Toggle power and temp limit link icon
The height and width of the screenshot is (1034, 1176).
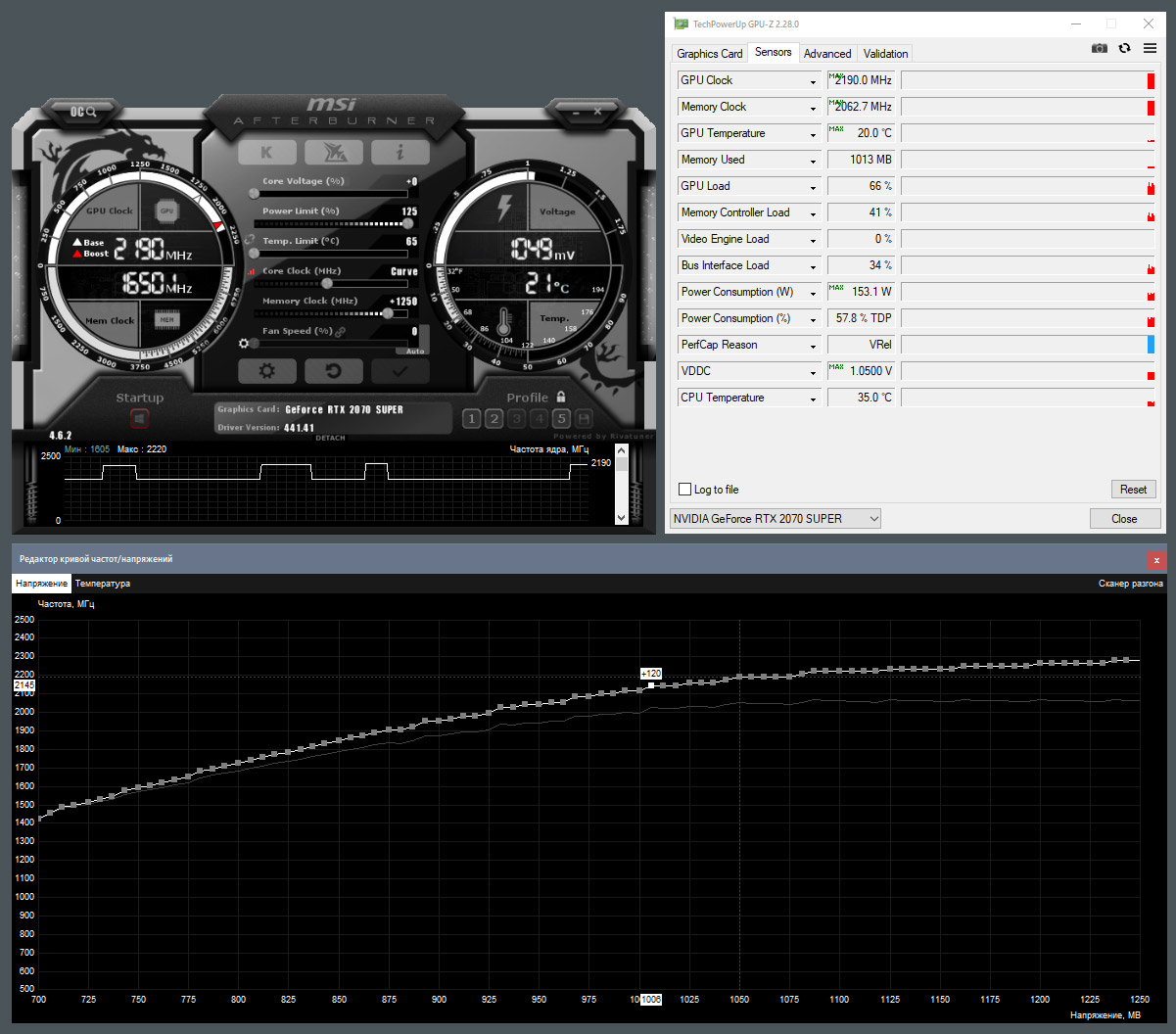coord(251,239)
